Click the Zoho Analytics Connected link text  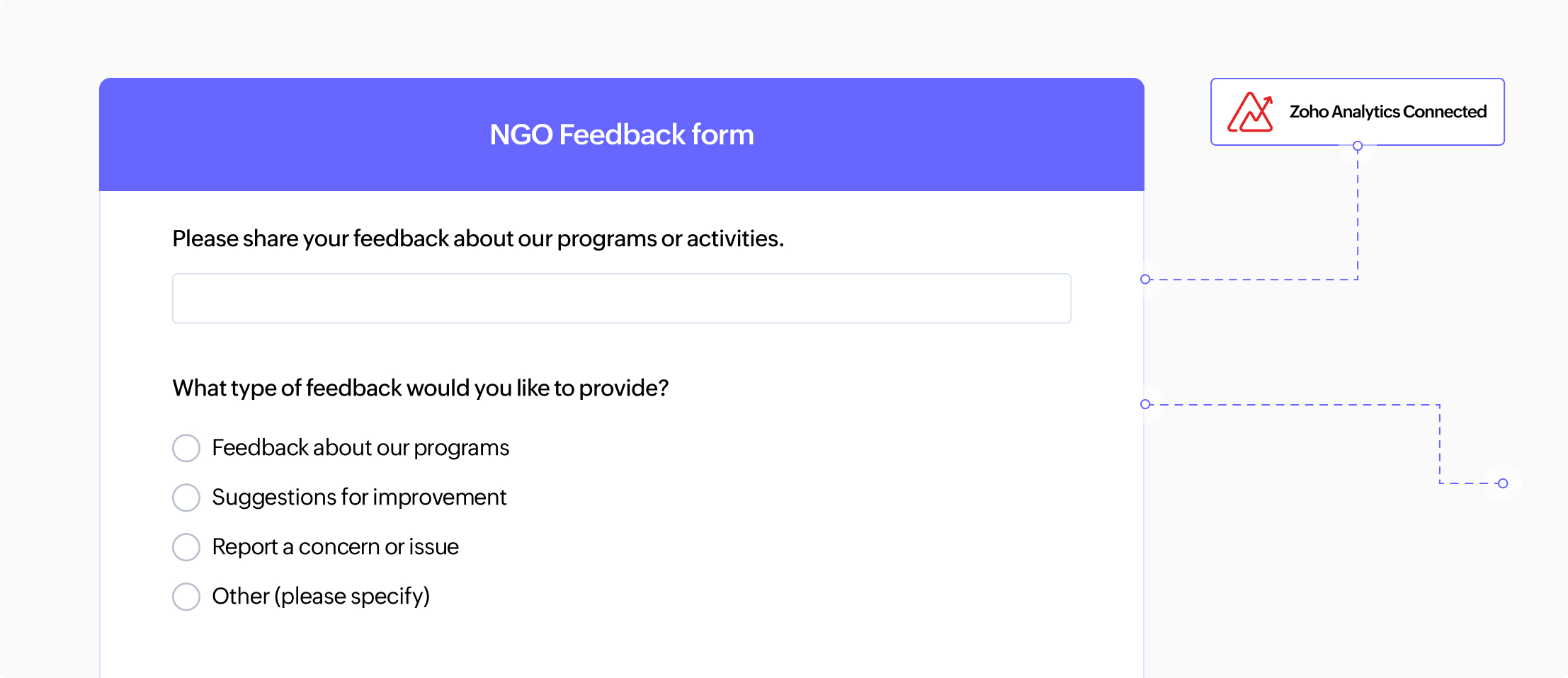[x=1388, y=111]
